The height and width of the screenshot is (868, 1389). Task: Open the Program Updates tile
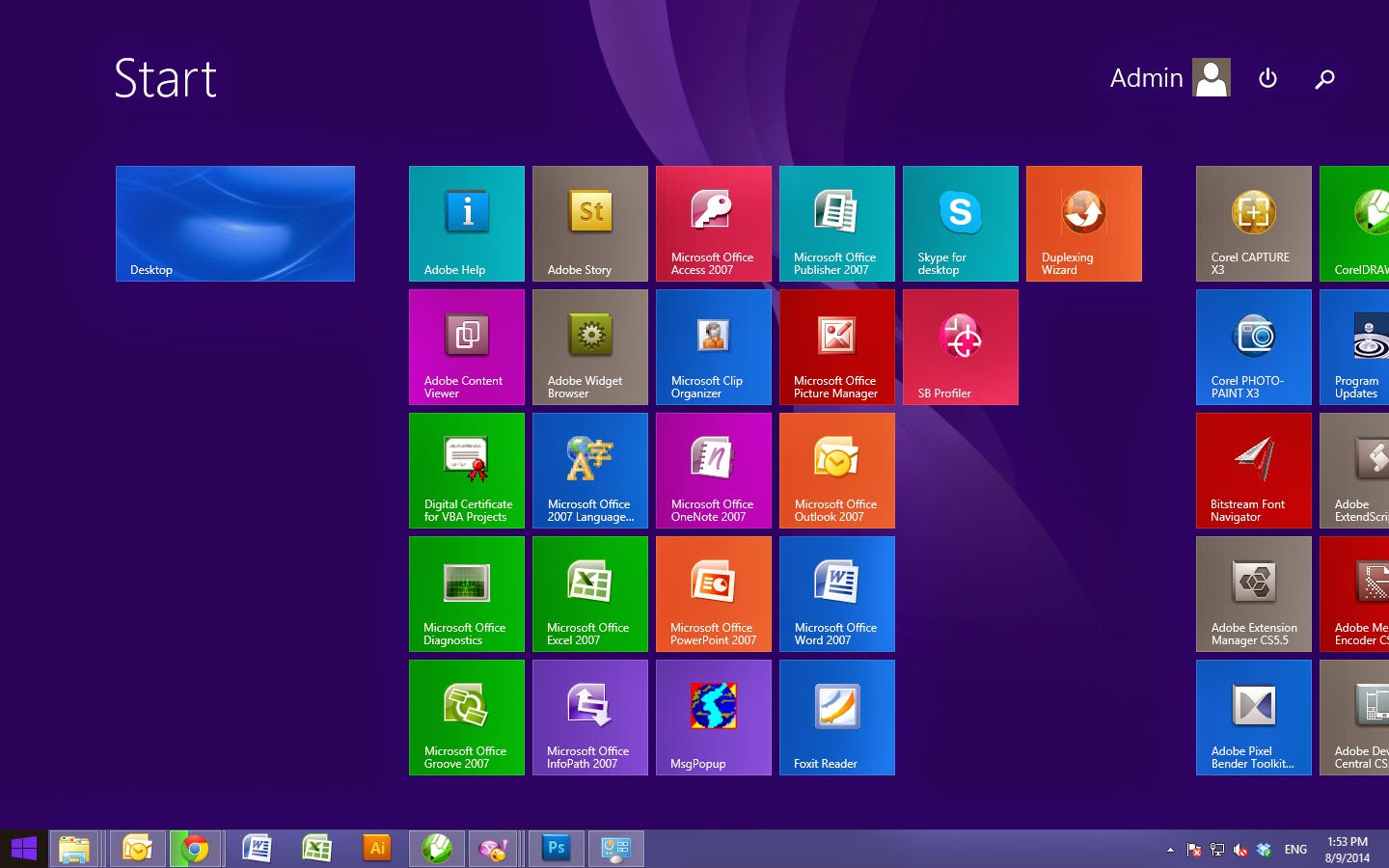[1354, 347]
